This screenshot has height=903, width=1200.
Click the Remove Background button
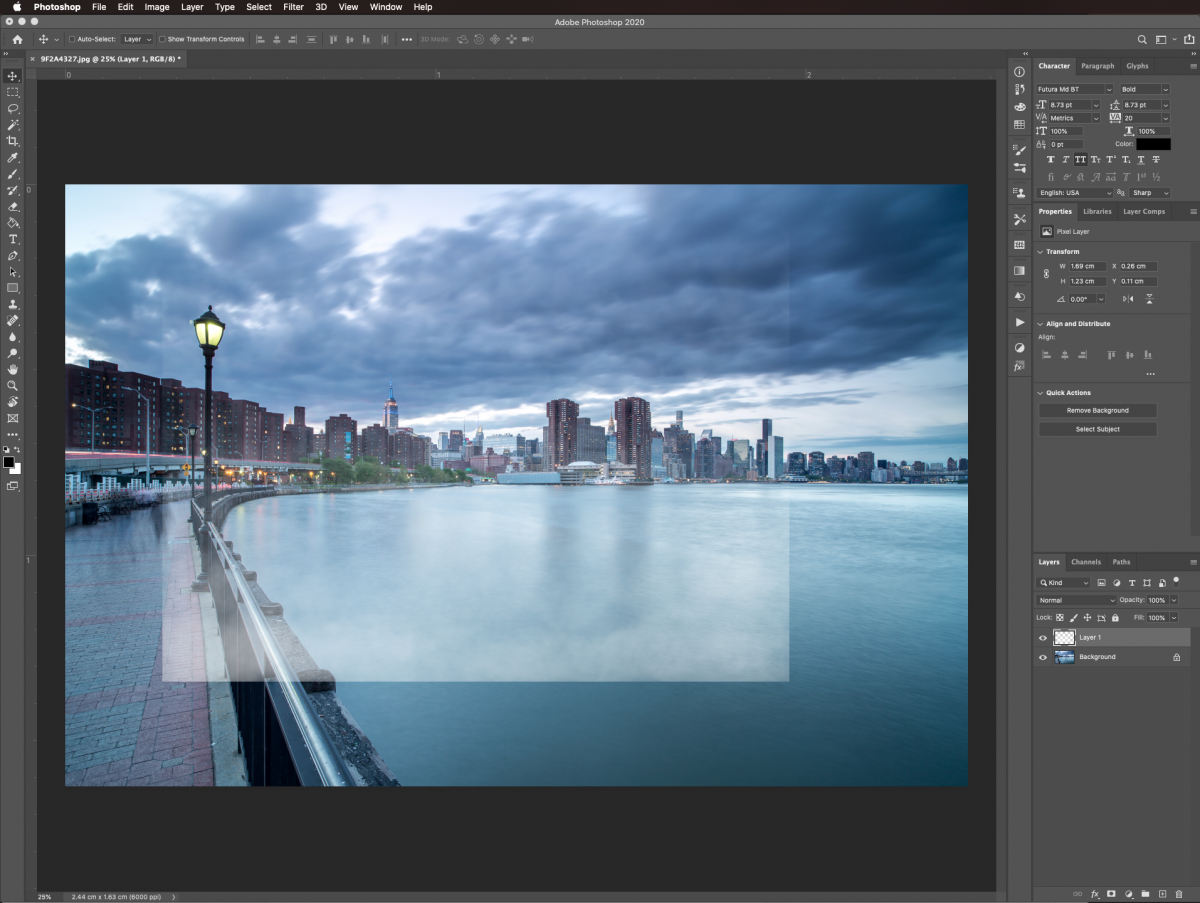[1097, 410]
